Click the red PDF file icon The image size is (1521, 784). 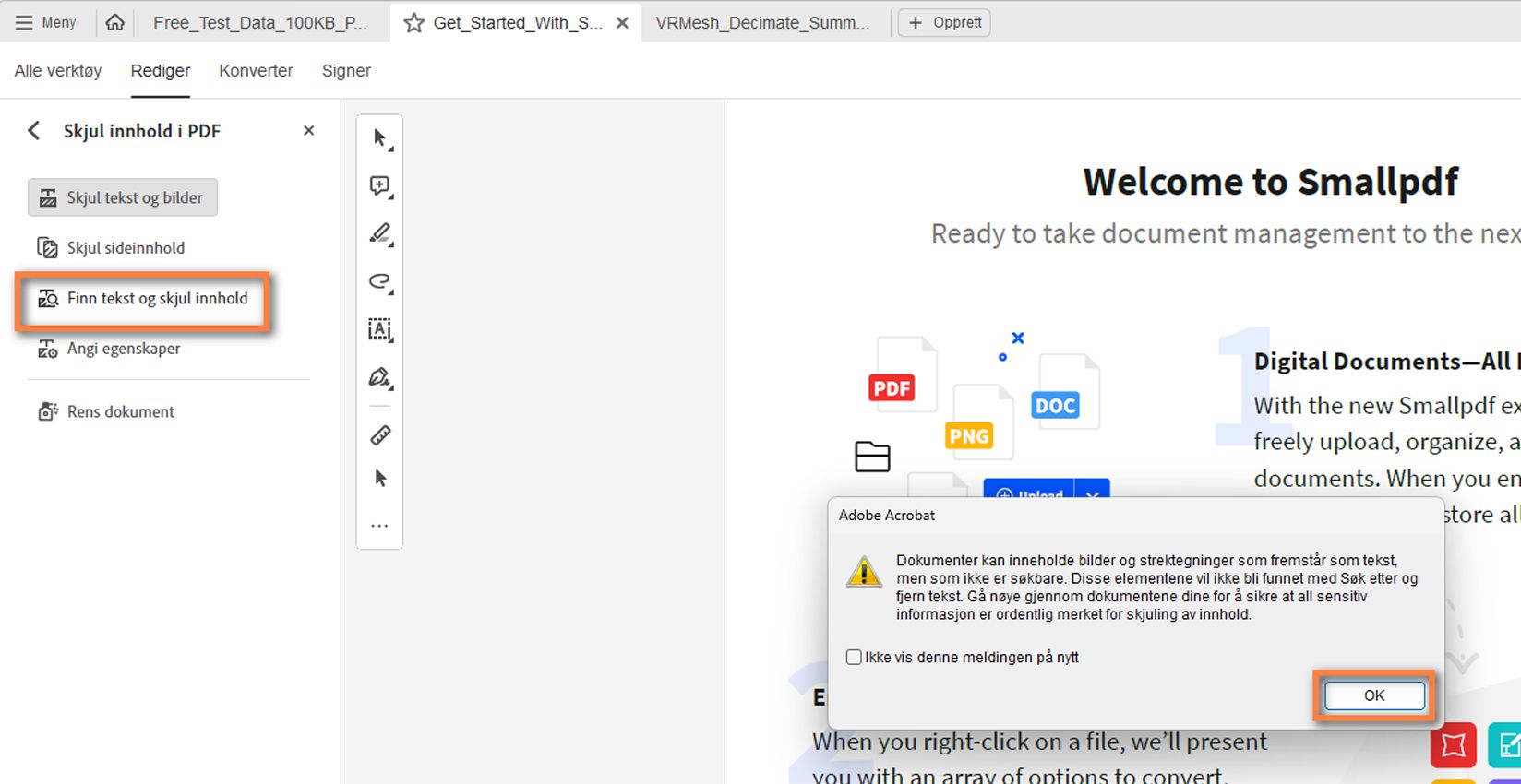(892, 387)
